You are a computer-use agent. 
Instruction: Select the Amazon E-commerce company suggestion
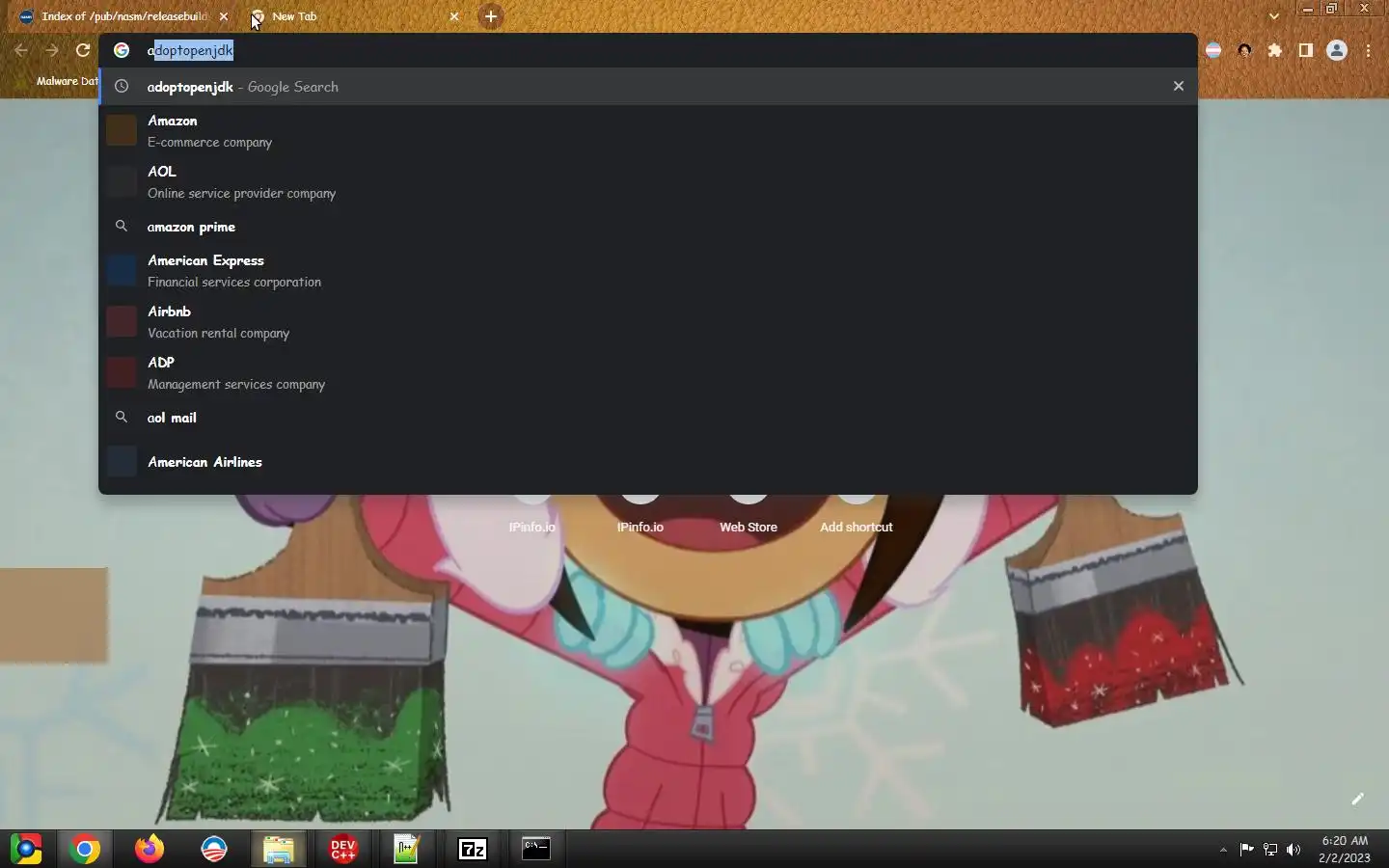point(648,130)
